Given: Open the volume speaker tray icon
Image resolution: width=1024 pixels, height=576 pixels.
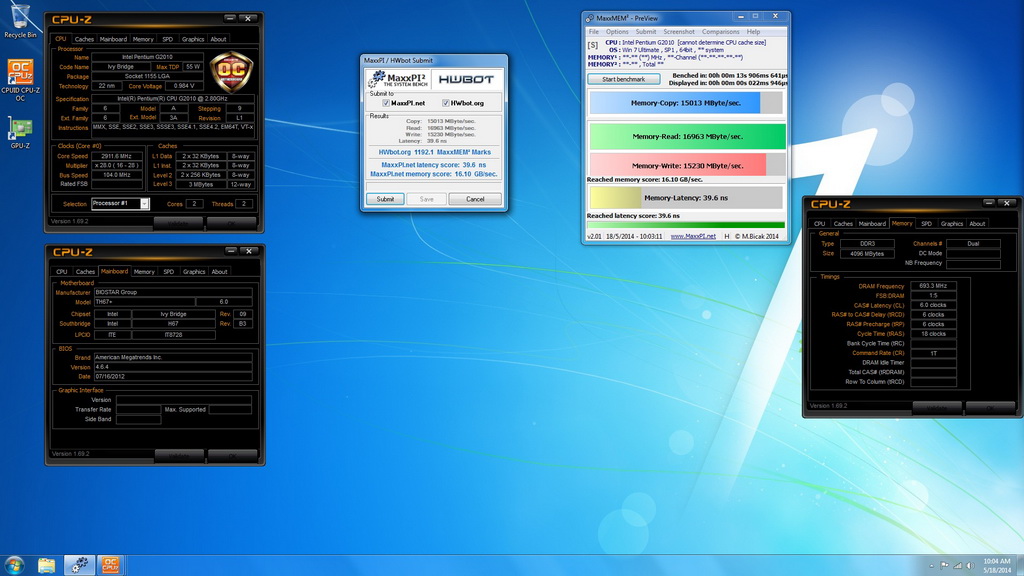Looking at the screenshot, I should (x=970, y=566).
